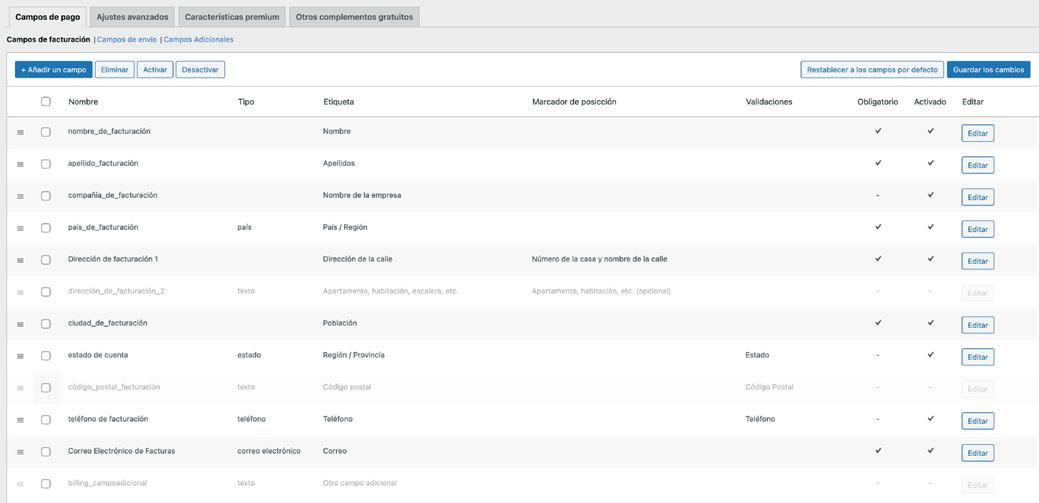Open Características premium tab

coord(233,17)
